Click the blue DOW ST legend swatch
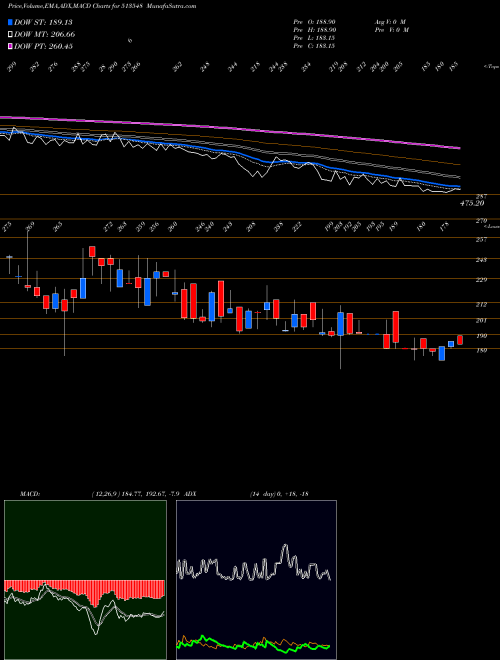The image size is (500, 660). point(11,22)
